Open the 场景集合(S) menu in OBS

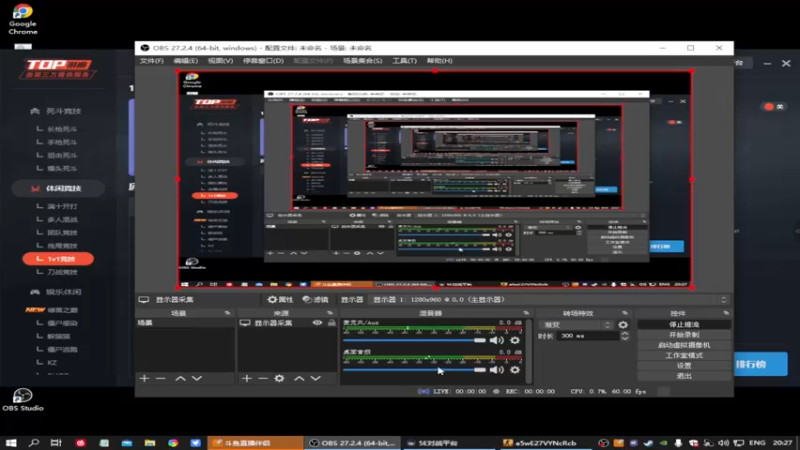coord(362,61)
